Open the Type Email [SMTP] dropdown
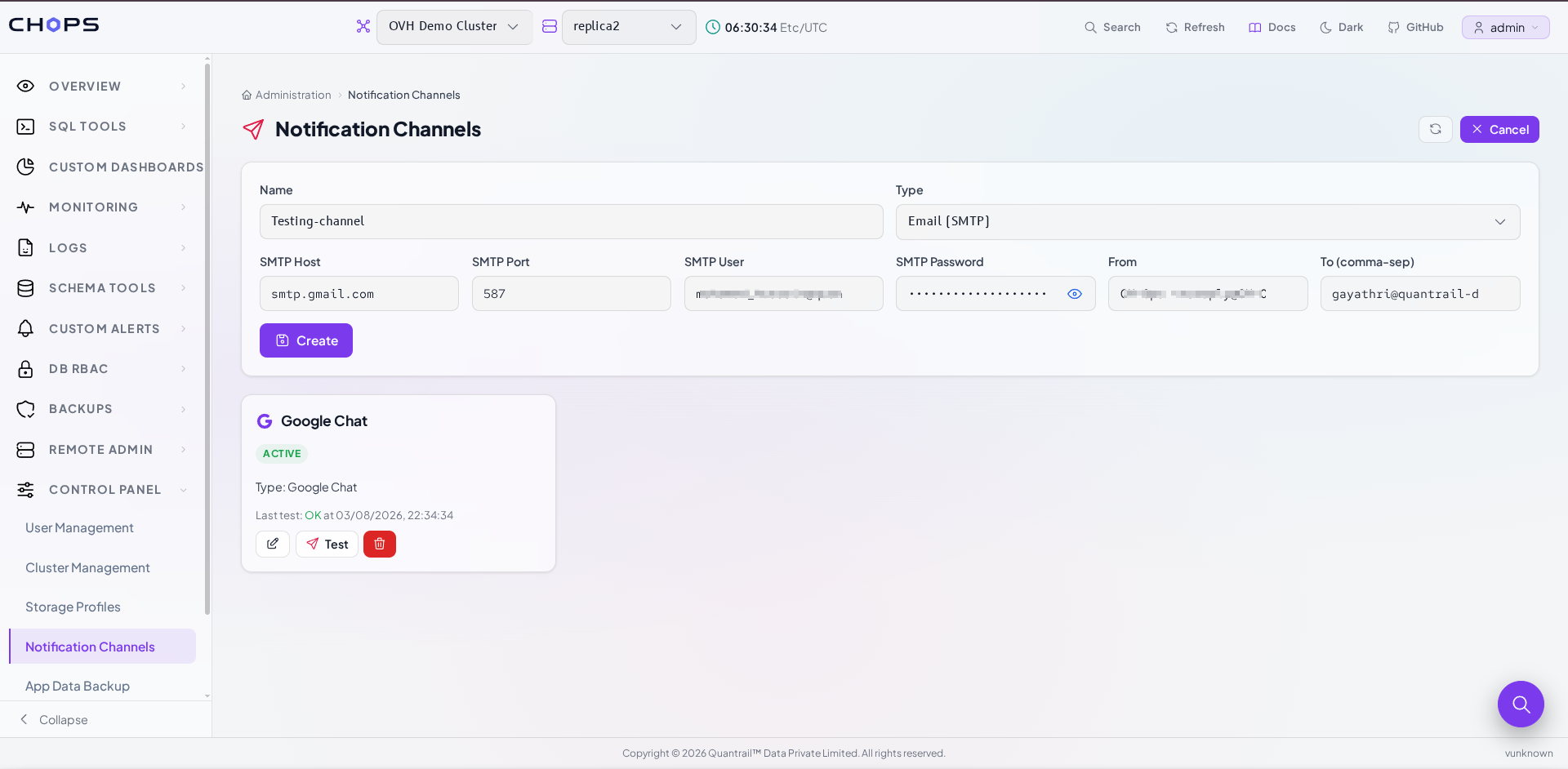1568x769 pixels. pos(1208,222)
